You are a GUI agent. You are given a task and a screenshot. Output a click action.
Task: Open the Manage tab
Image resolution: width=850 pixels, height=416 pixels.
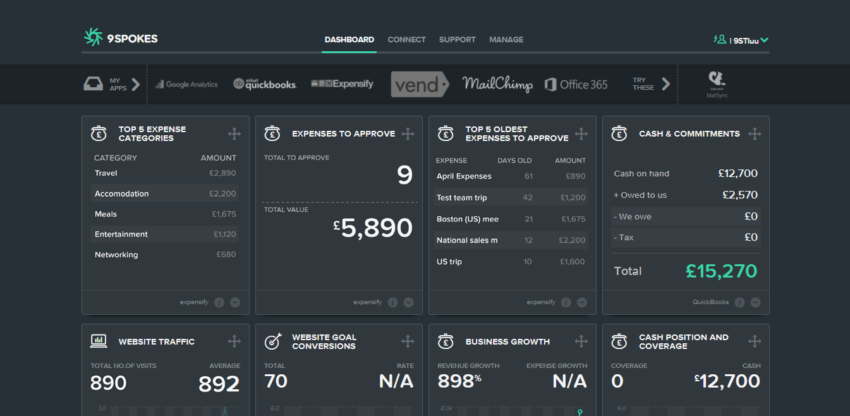point(506,40)
